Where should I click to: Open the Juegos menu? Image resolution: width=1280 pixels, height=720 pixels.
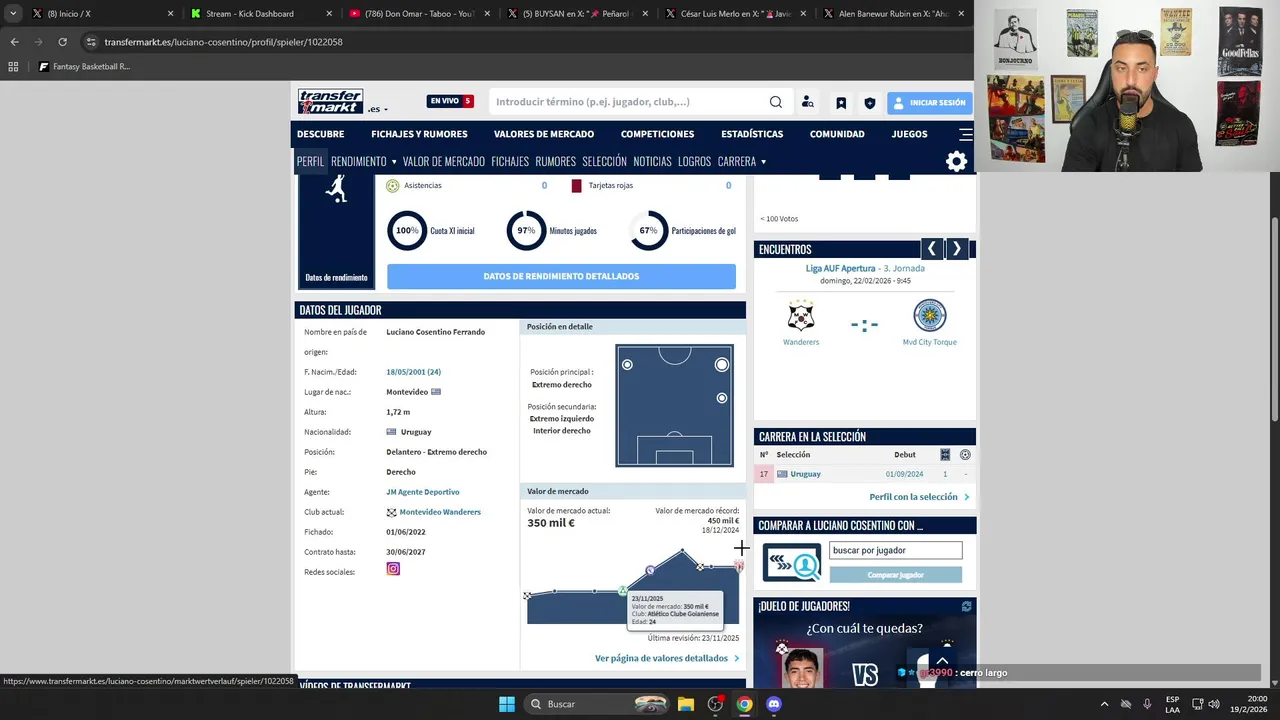click(x=910, y=134)
